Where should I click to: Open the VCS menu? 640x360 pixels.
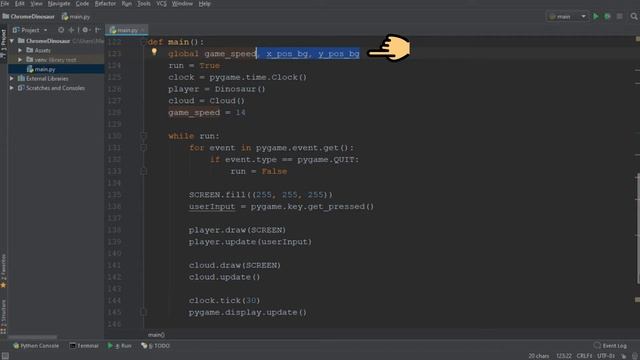coord(161,4)
